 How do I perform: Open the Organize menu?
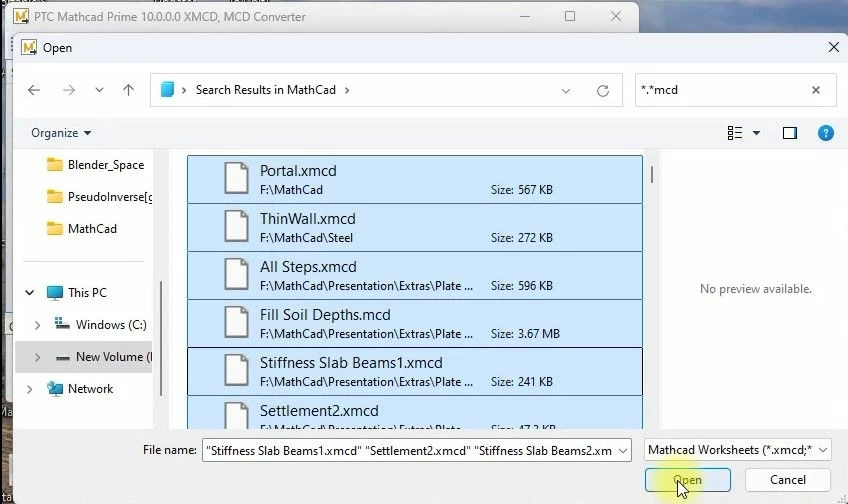pyautogui.click(x=61, y=133)
